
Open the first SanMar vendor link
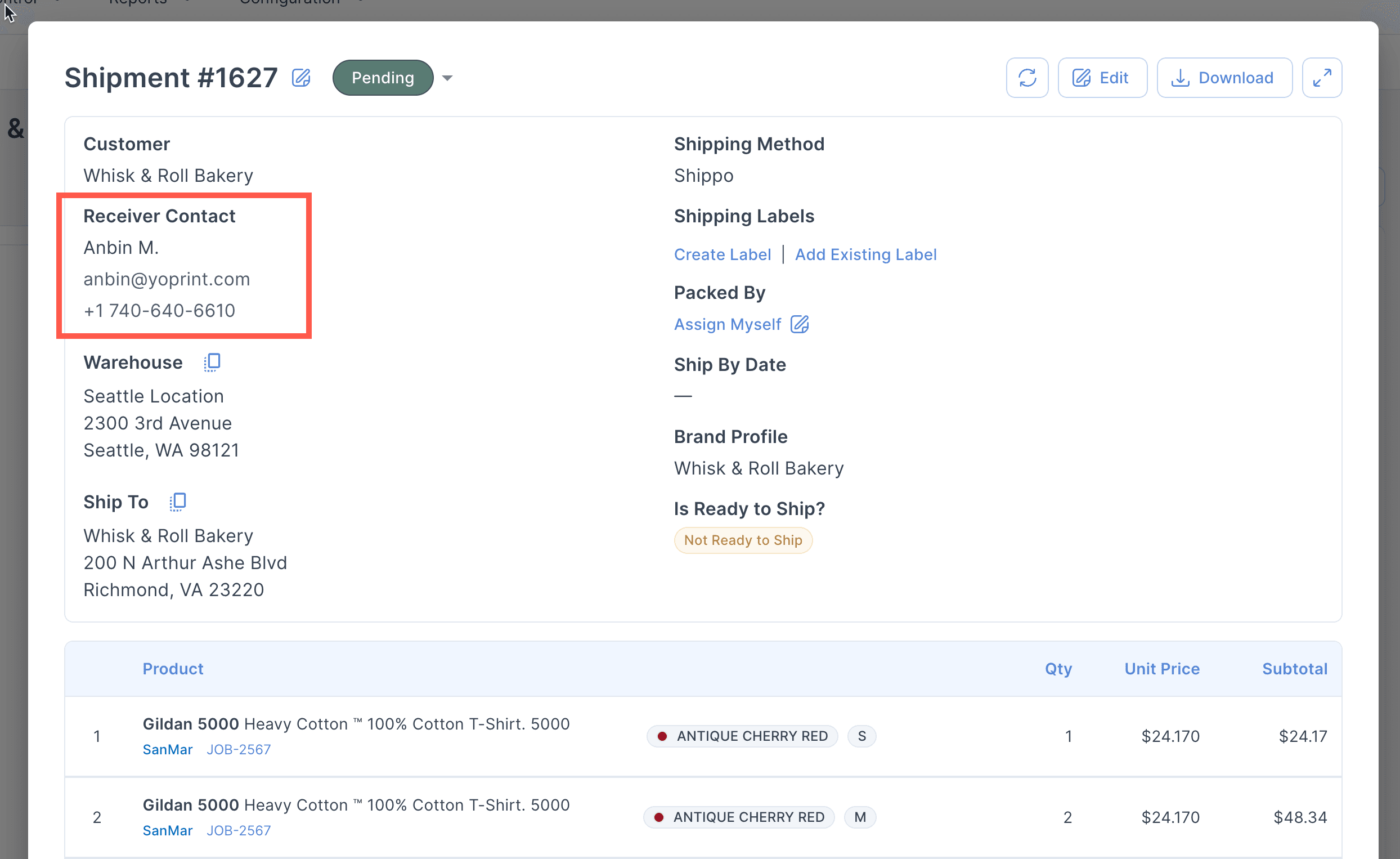pos(168,749)
